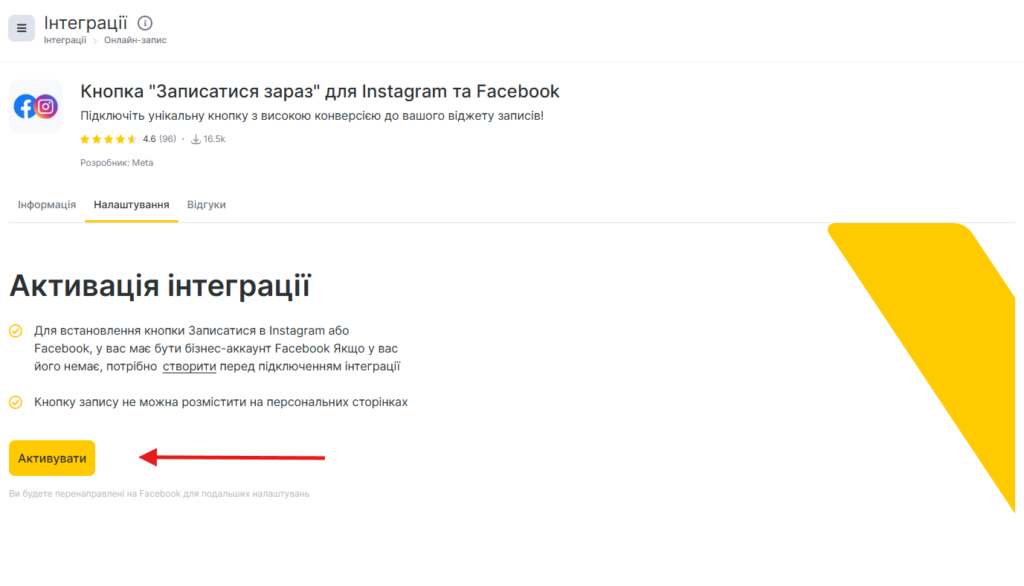Click the yellow star rating icons

coord(108,139)
